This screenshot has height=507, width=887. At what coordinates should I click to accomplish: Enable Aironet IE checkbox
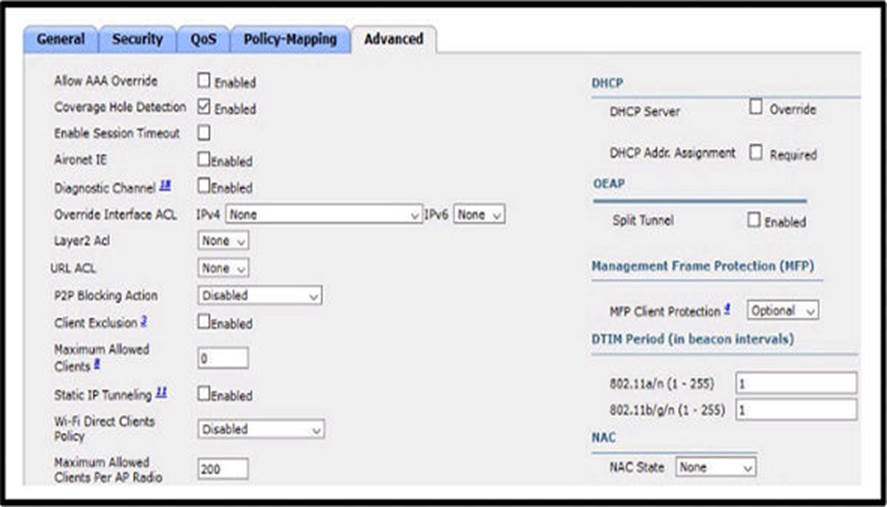204,159
